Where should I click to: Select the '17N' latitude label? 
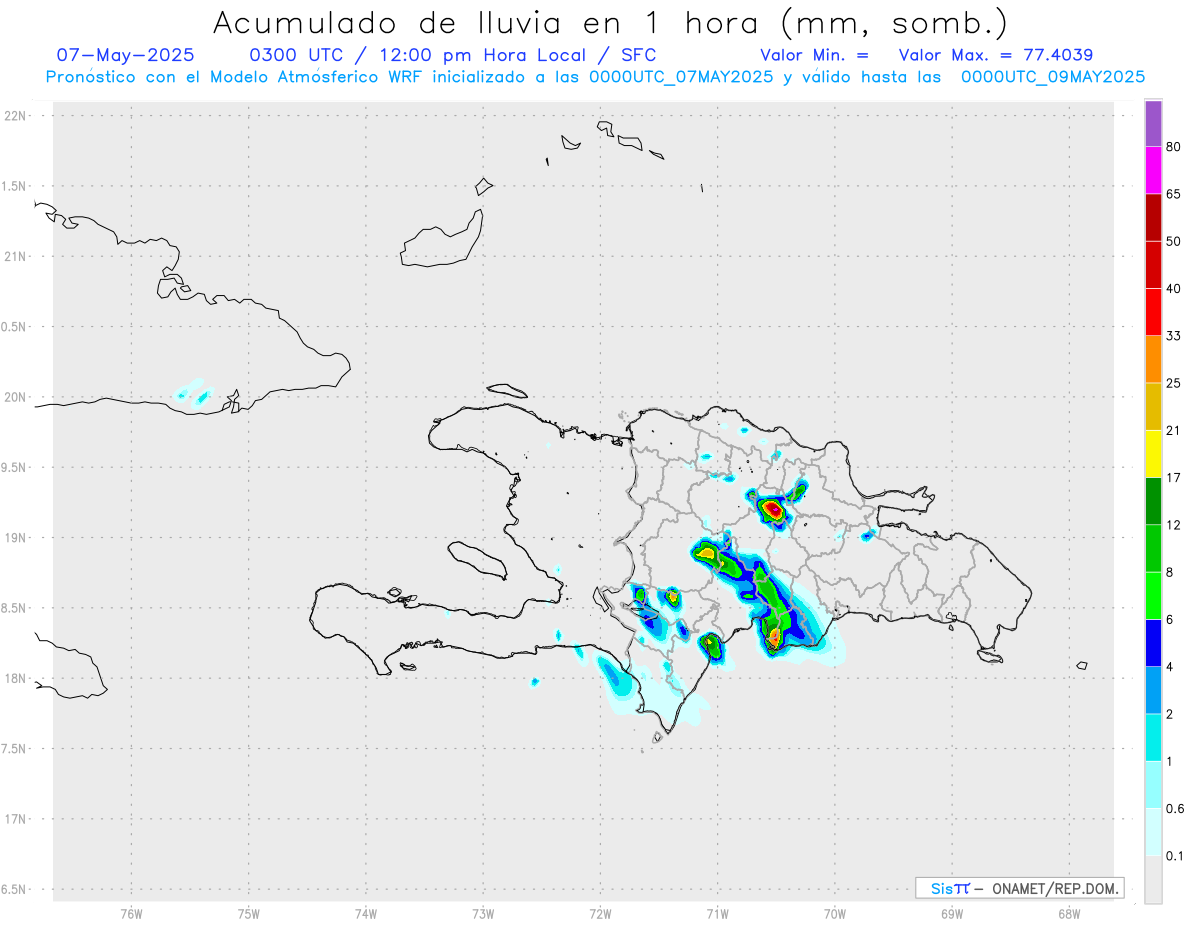(x=15, y=820)
